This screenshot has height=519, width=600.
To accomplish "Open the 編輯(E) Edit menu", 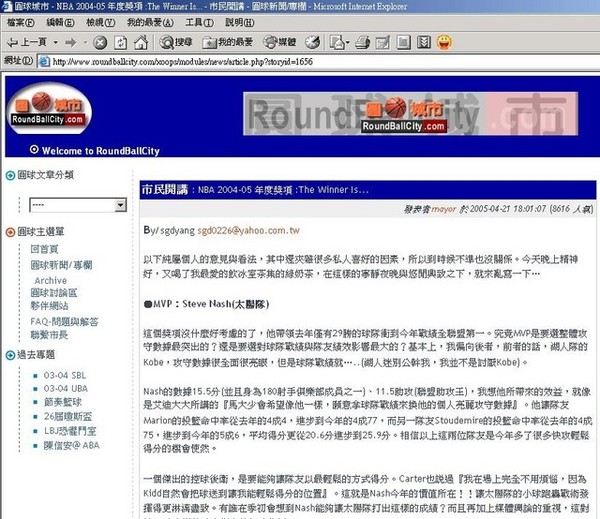I will pos(60,23).
